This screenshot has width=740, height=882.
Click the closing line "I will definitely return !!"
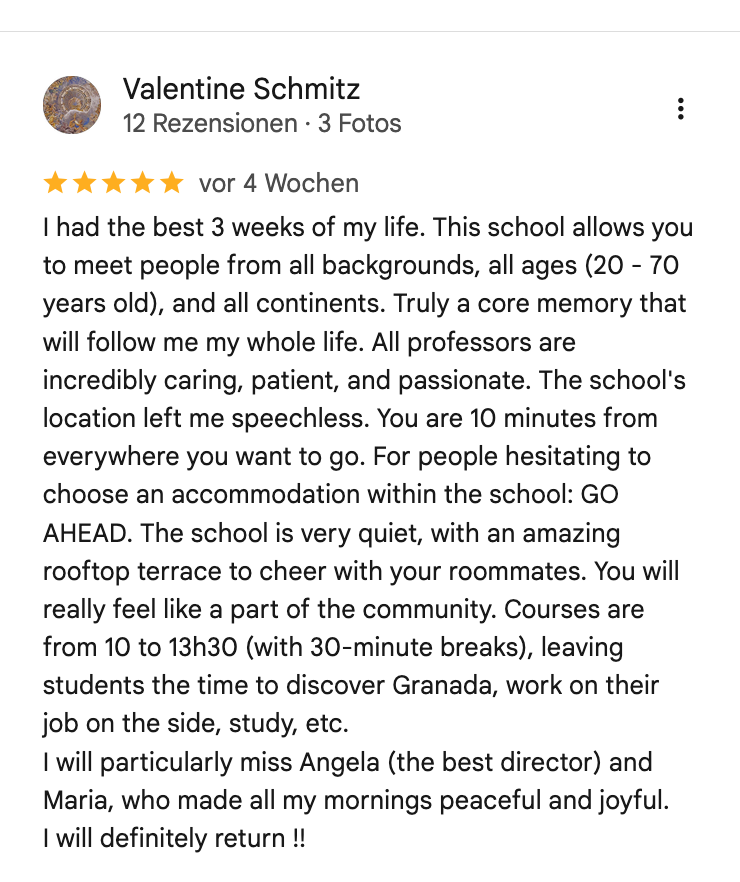tap(174, 838)
